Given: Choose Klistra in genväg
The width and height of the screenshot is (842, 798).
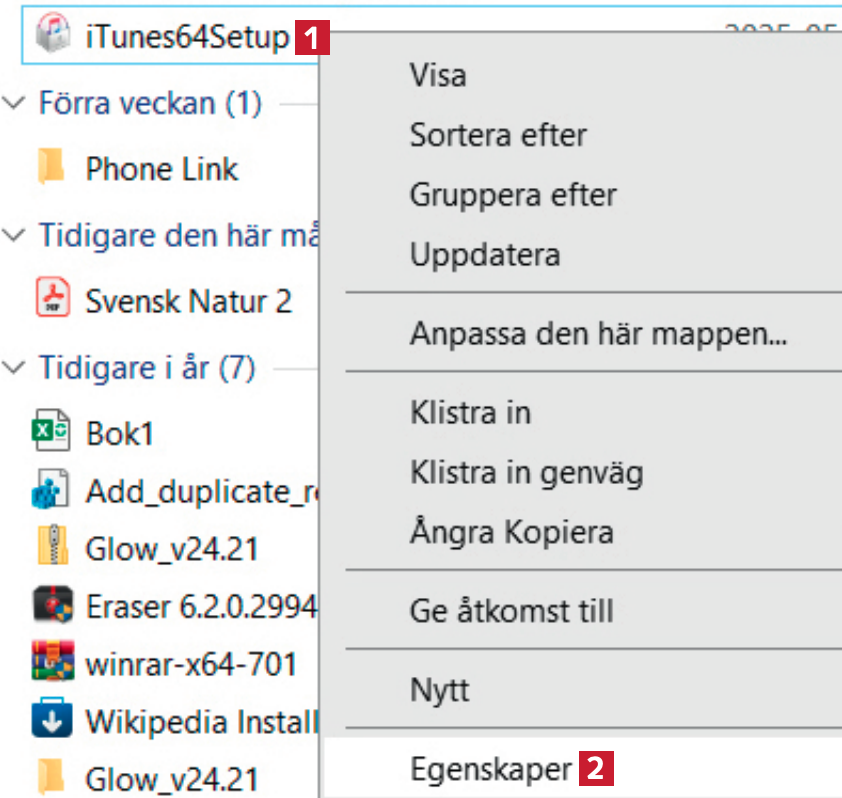Looking at the screenshot, I should [x=526, y=472].
